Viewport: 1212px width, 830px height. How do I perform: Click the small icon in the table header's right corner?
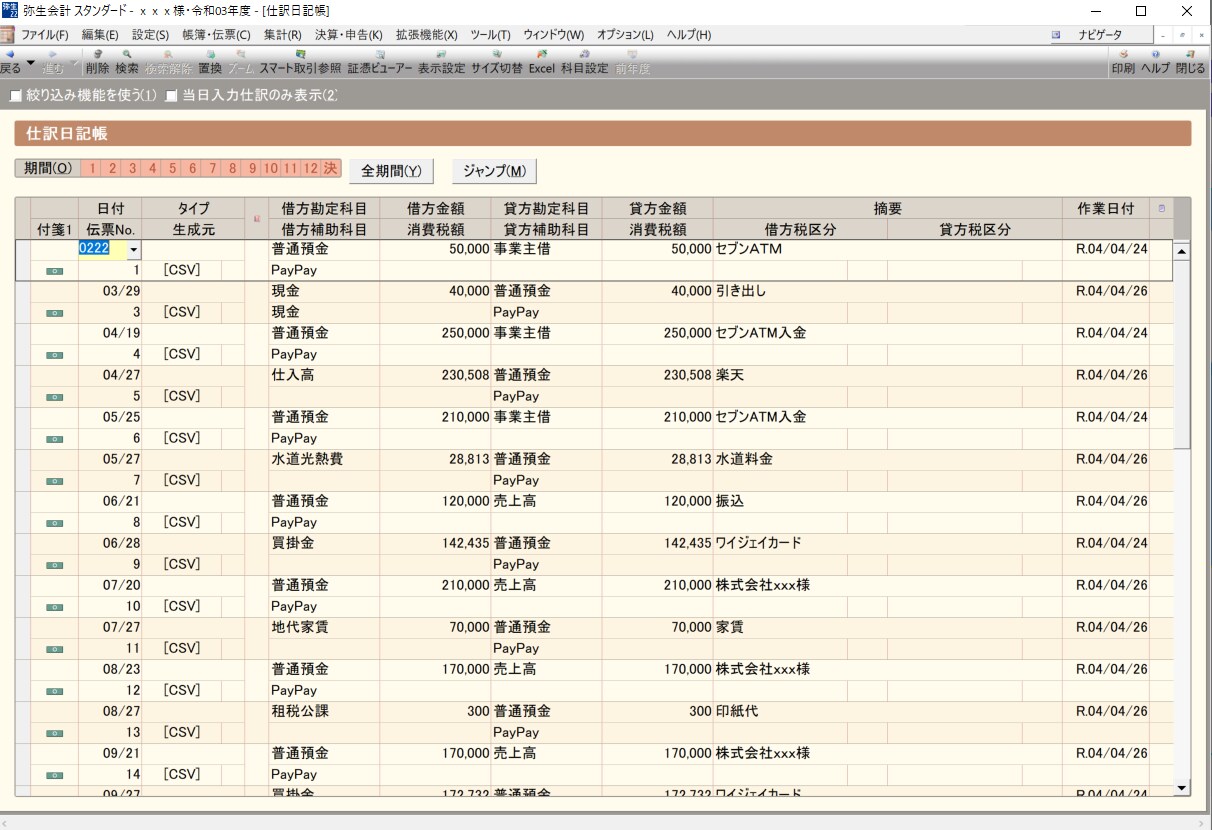click(x=1161, y=209)
